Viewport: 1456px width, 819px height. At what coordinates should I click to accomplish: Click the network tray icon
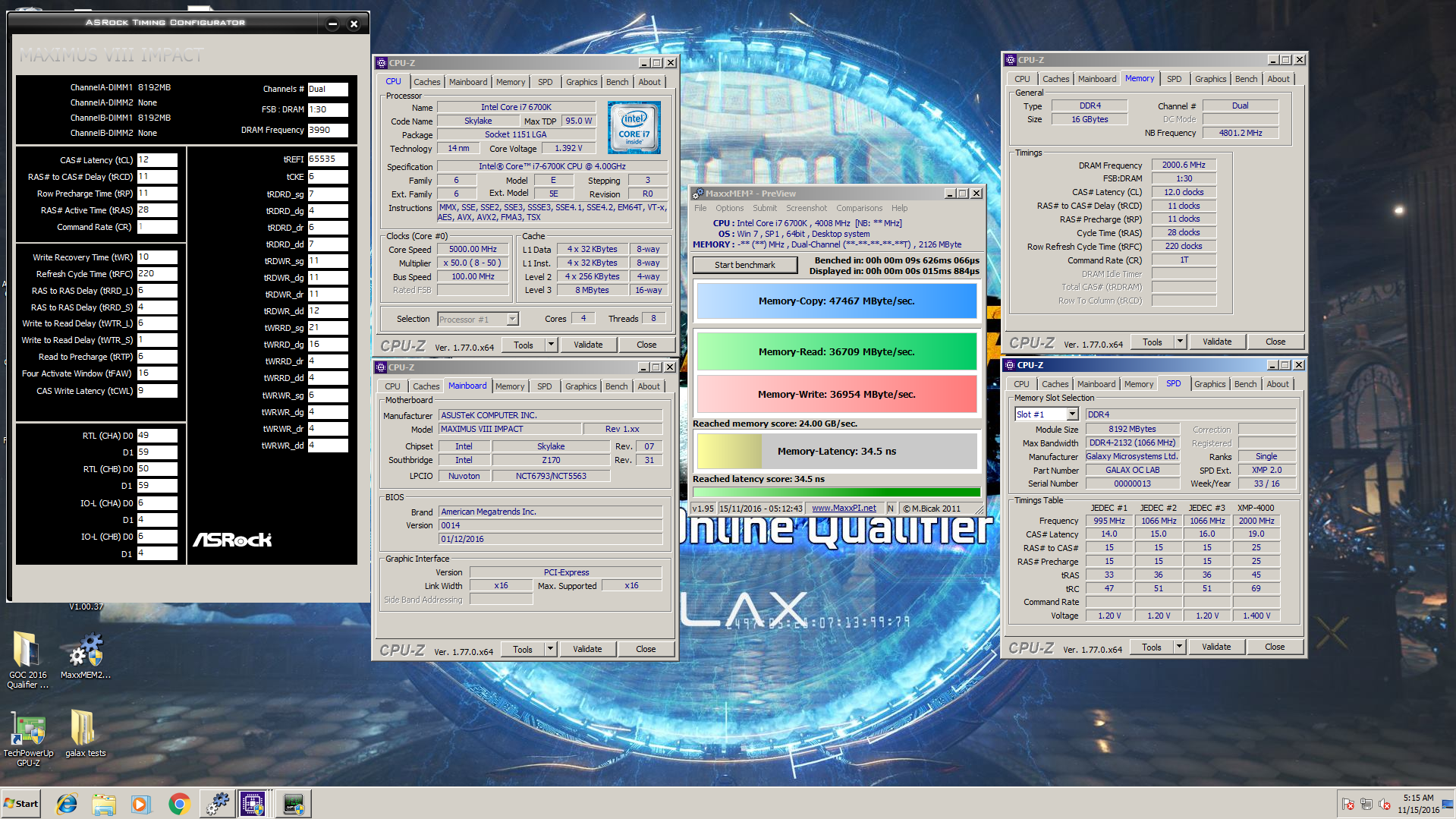click(x=1366, y=804)
